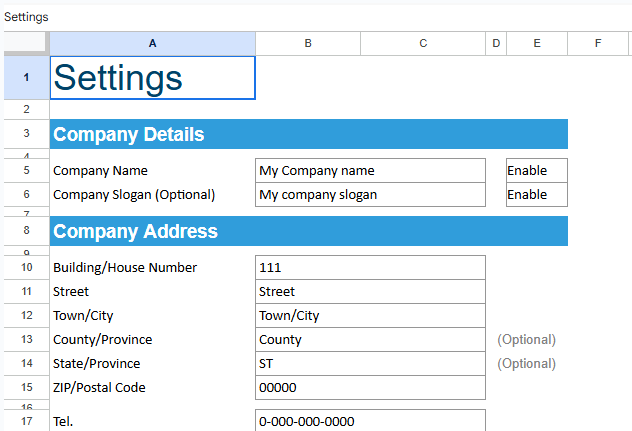Click the company slogan input field

point(370,195)
